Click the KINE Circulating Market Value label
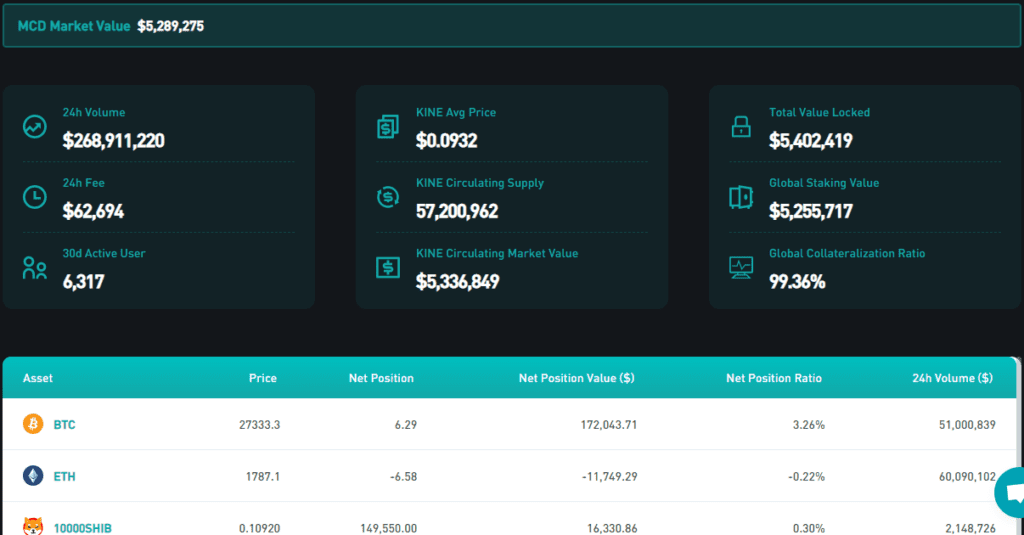 [497, 253]
